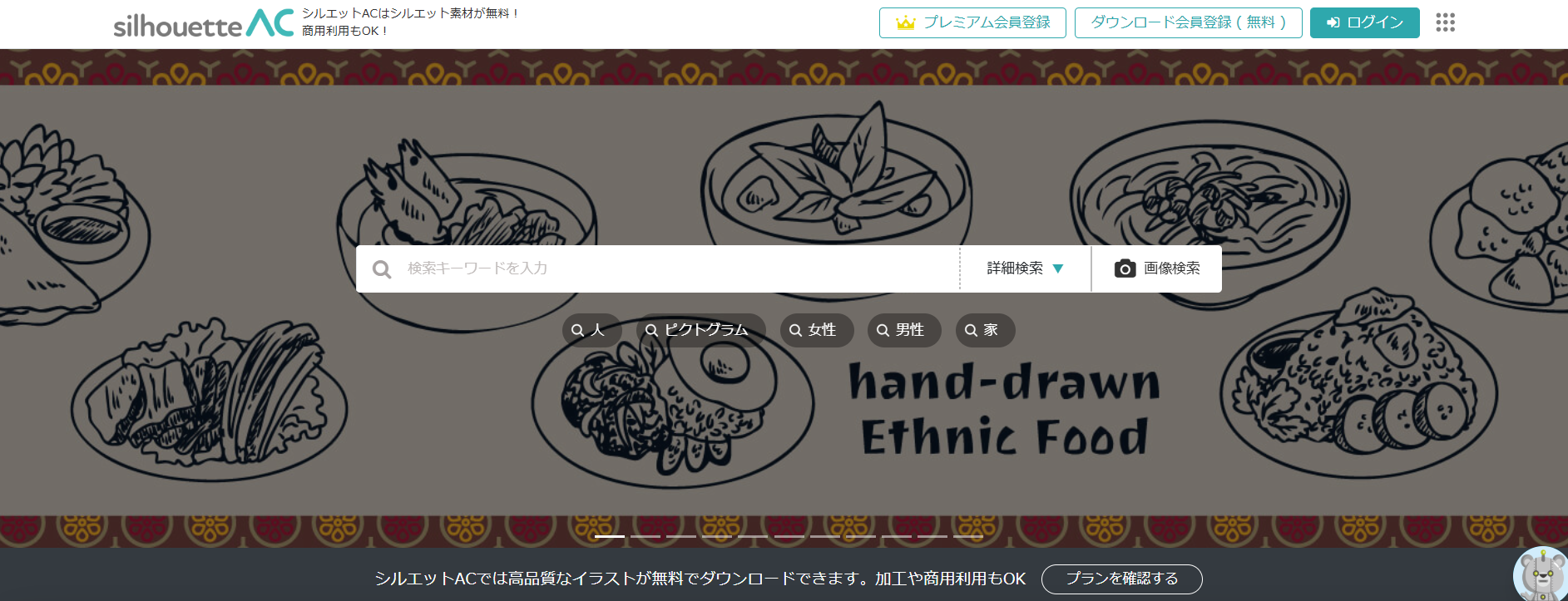Screen dimensions: 1568x601
Task: Go to the last carousel slide indicator
Action: tap(968, 536)
